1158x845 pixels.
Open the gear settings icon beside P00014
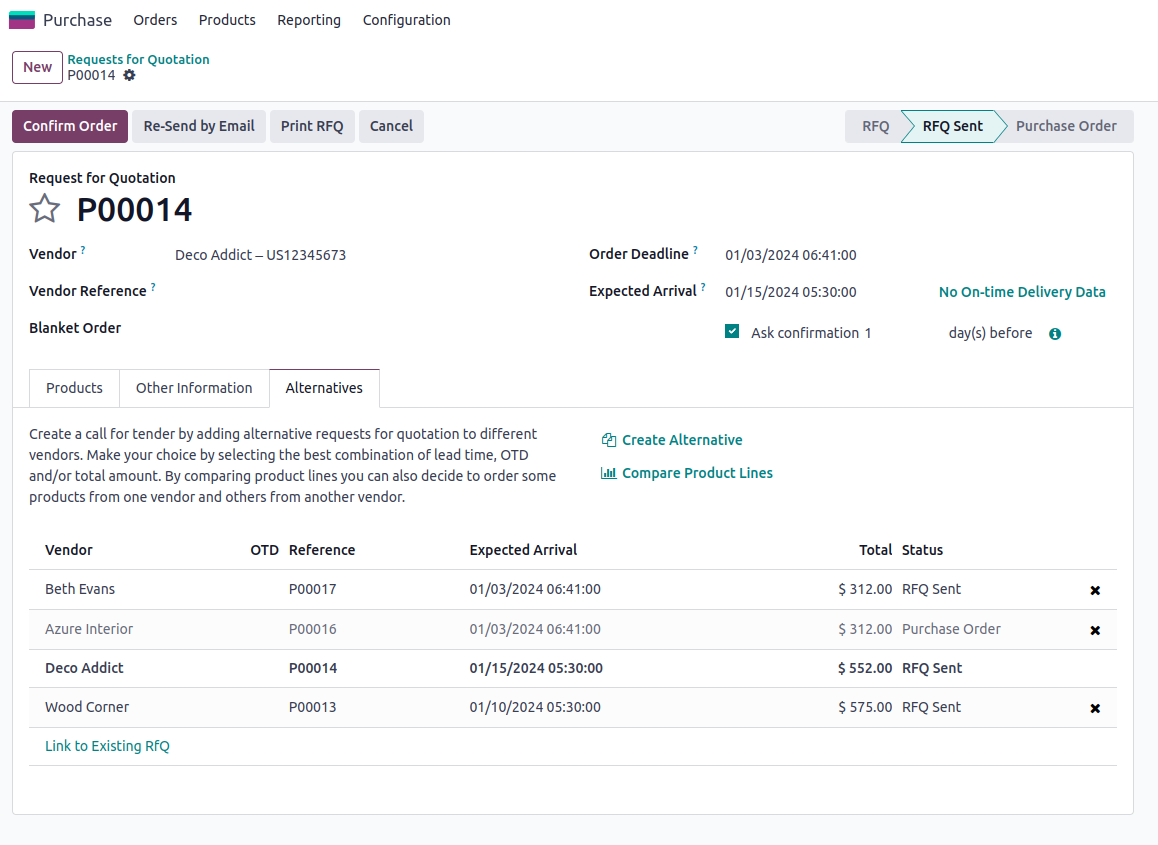pyautogui.click(x=129, y=76)
